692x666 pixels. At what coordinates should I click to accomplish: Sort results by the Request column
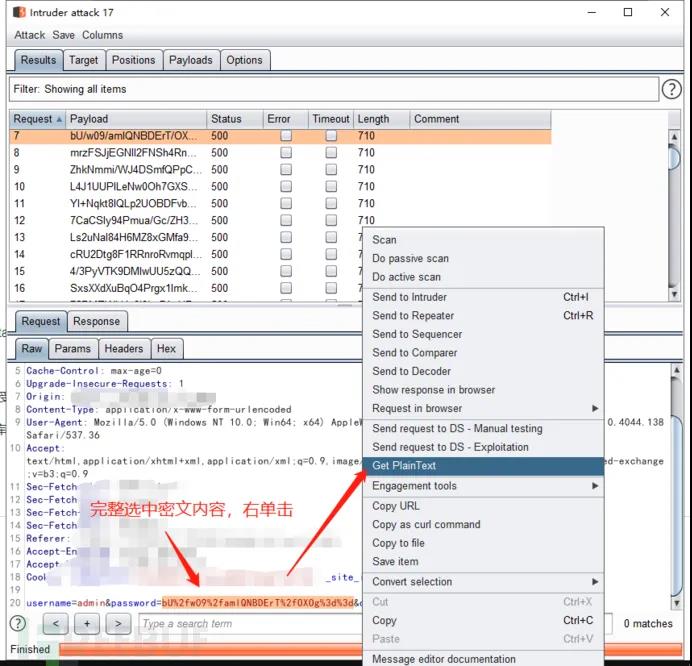[x=38, y=119]
